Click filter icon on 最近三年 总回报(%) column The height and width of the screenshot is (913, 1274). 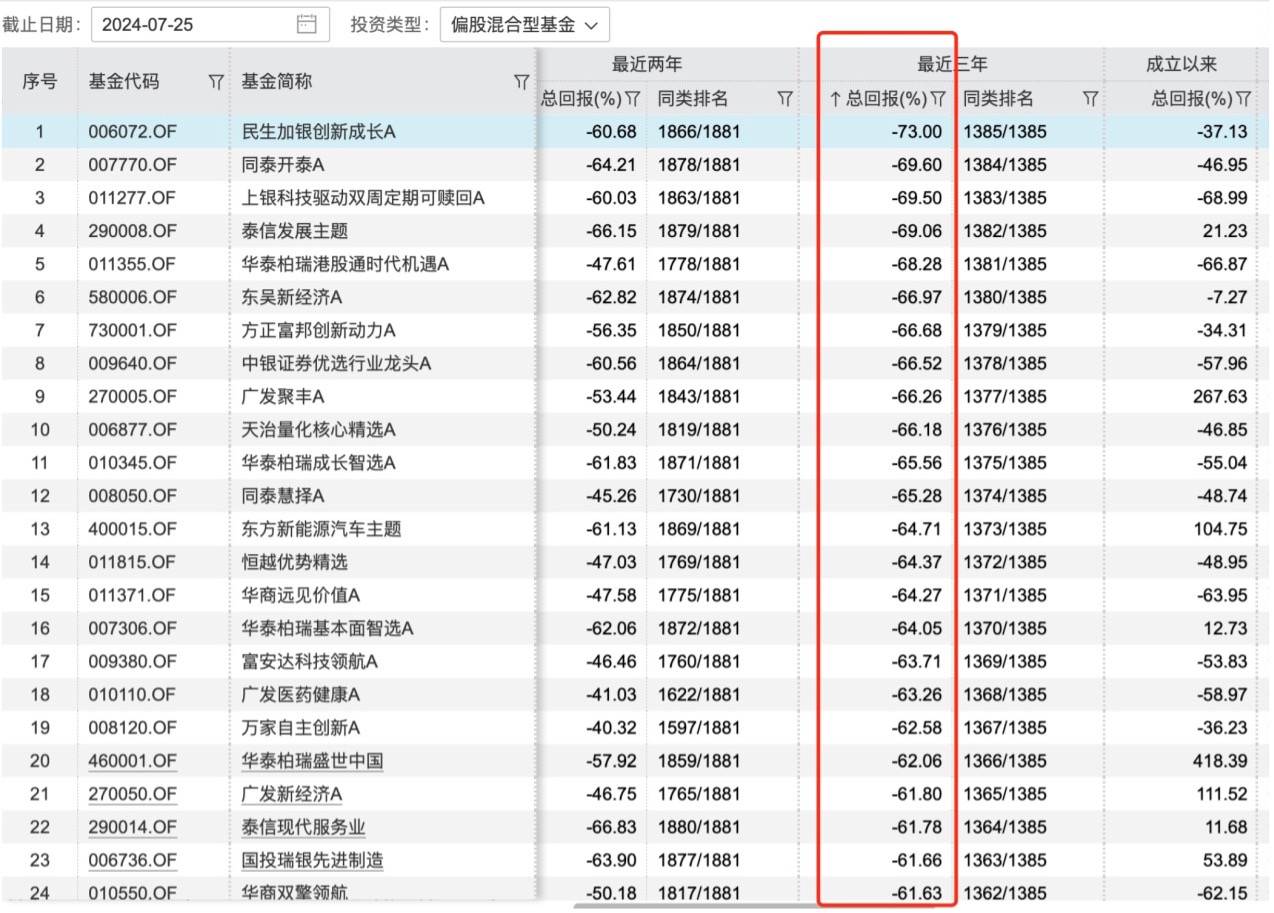tap(938, 99)
